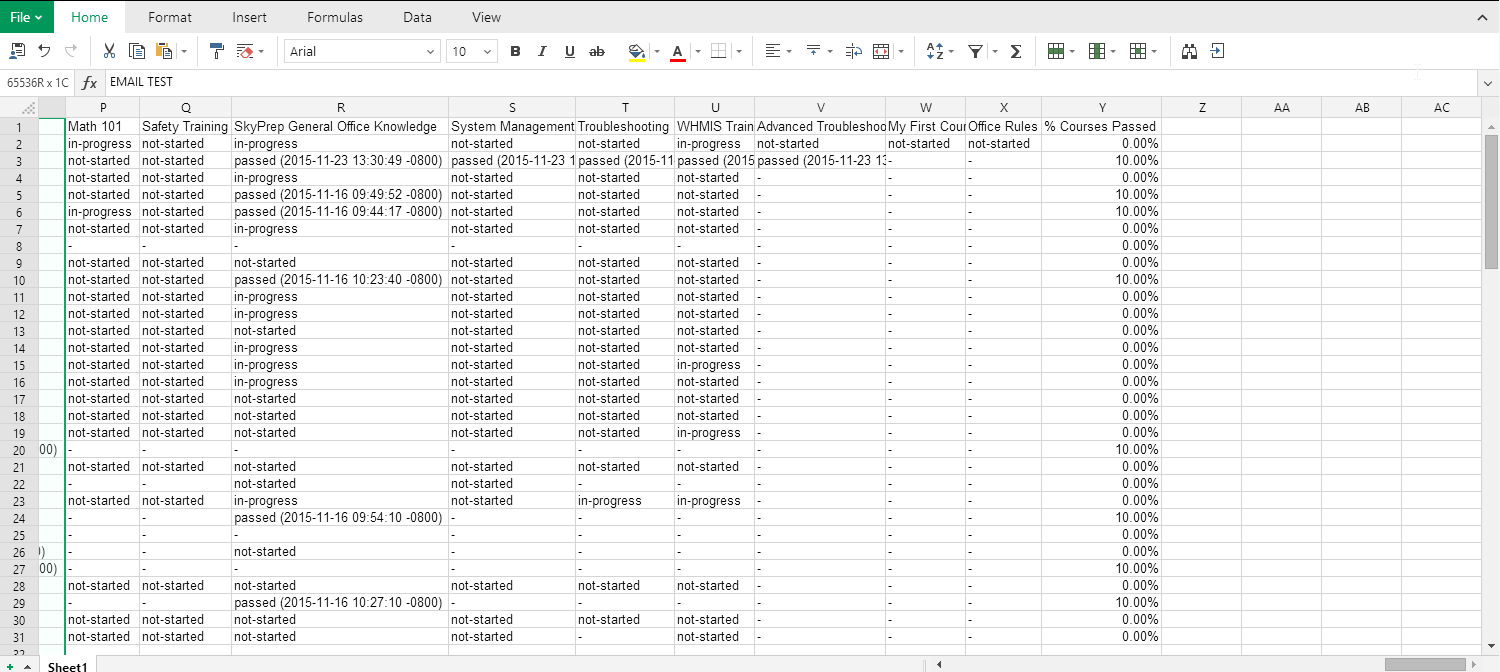Open the green File menu button
This screenshot has height=672, width=1500.
pyautogui.click(x=26, y=17)
